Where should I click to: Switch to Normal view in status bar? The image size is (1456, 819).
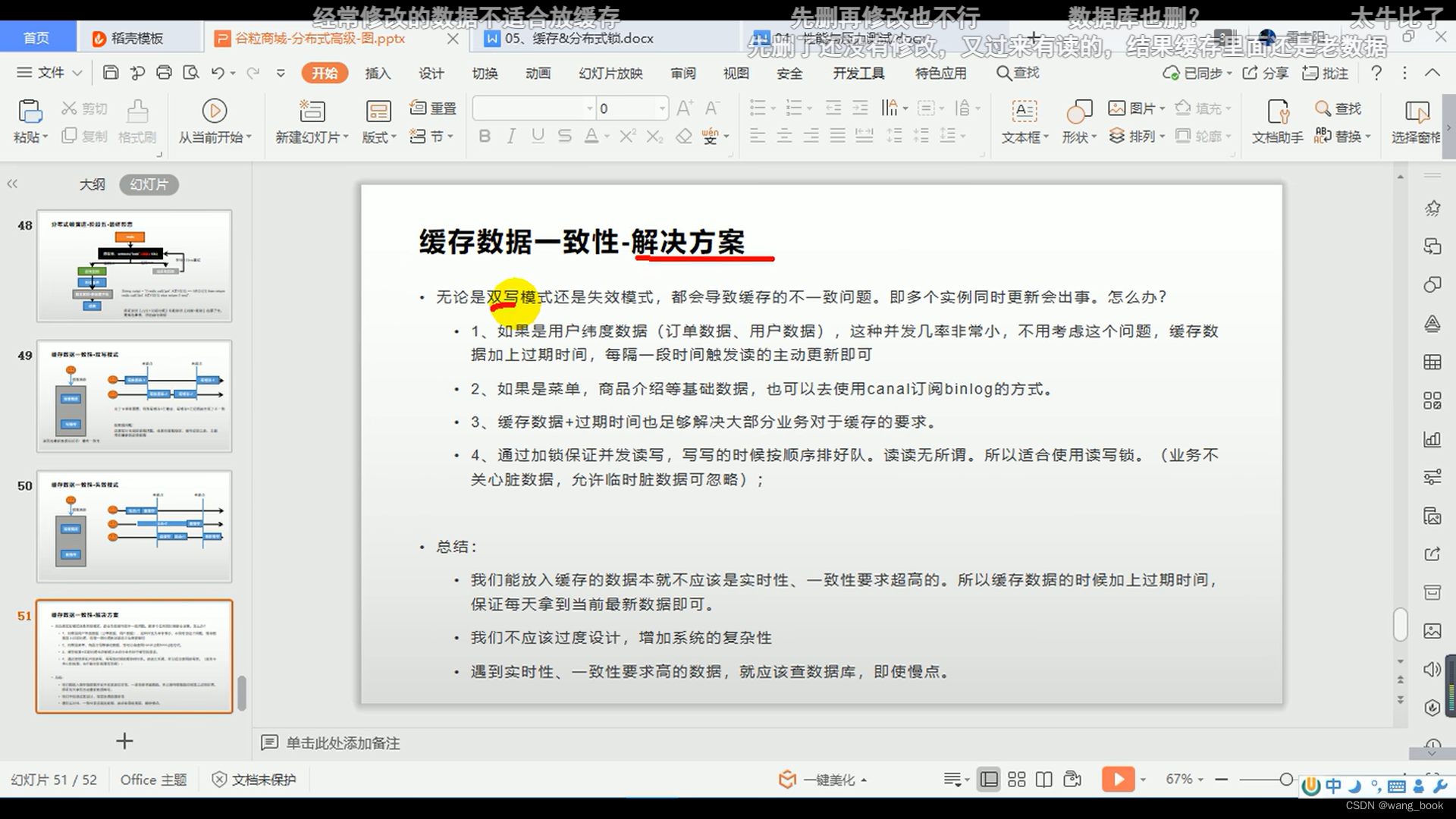(989, 780)
